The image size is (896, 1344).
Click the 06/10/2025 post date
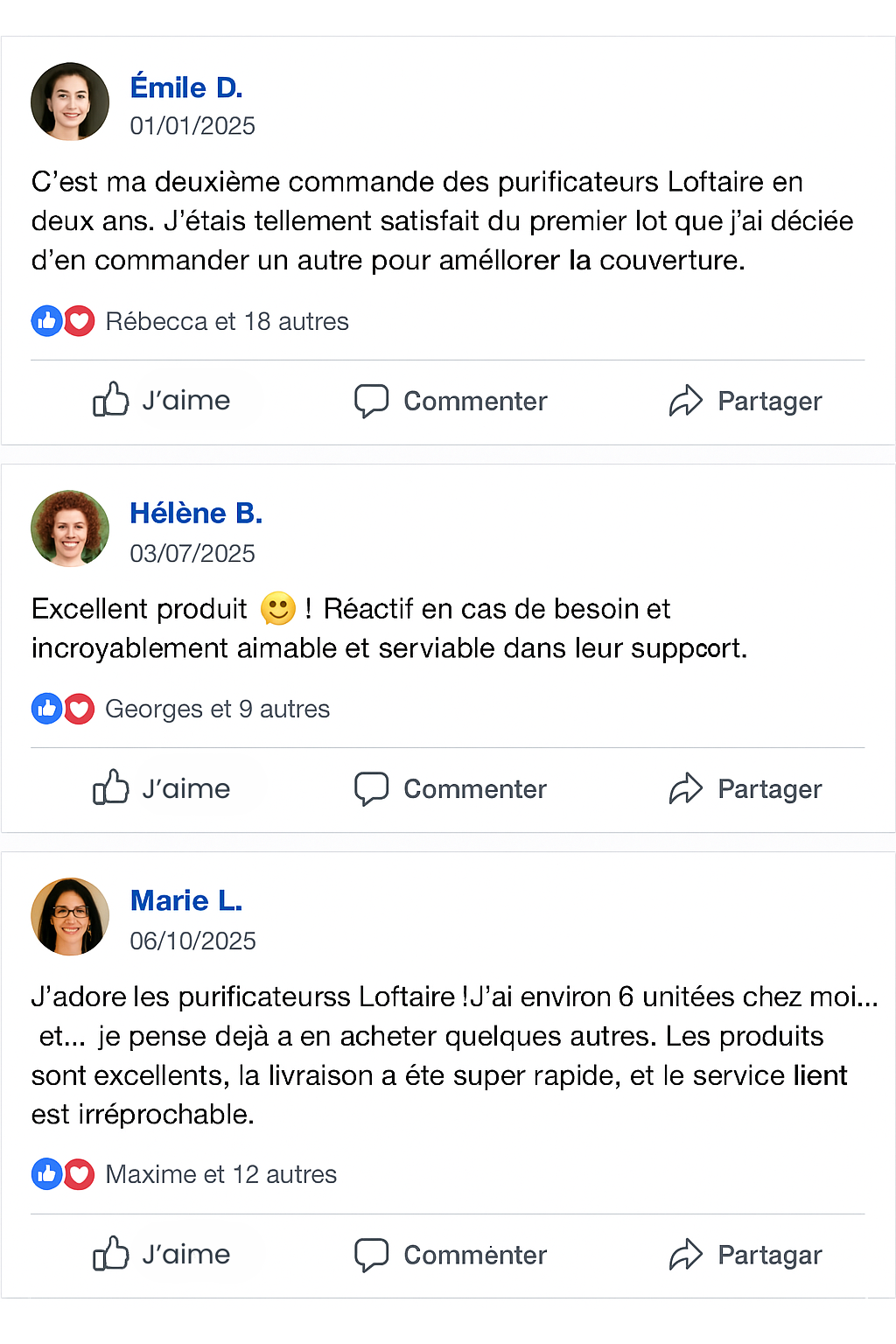click(x=192, y=941)
